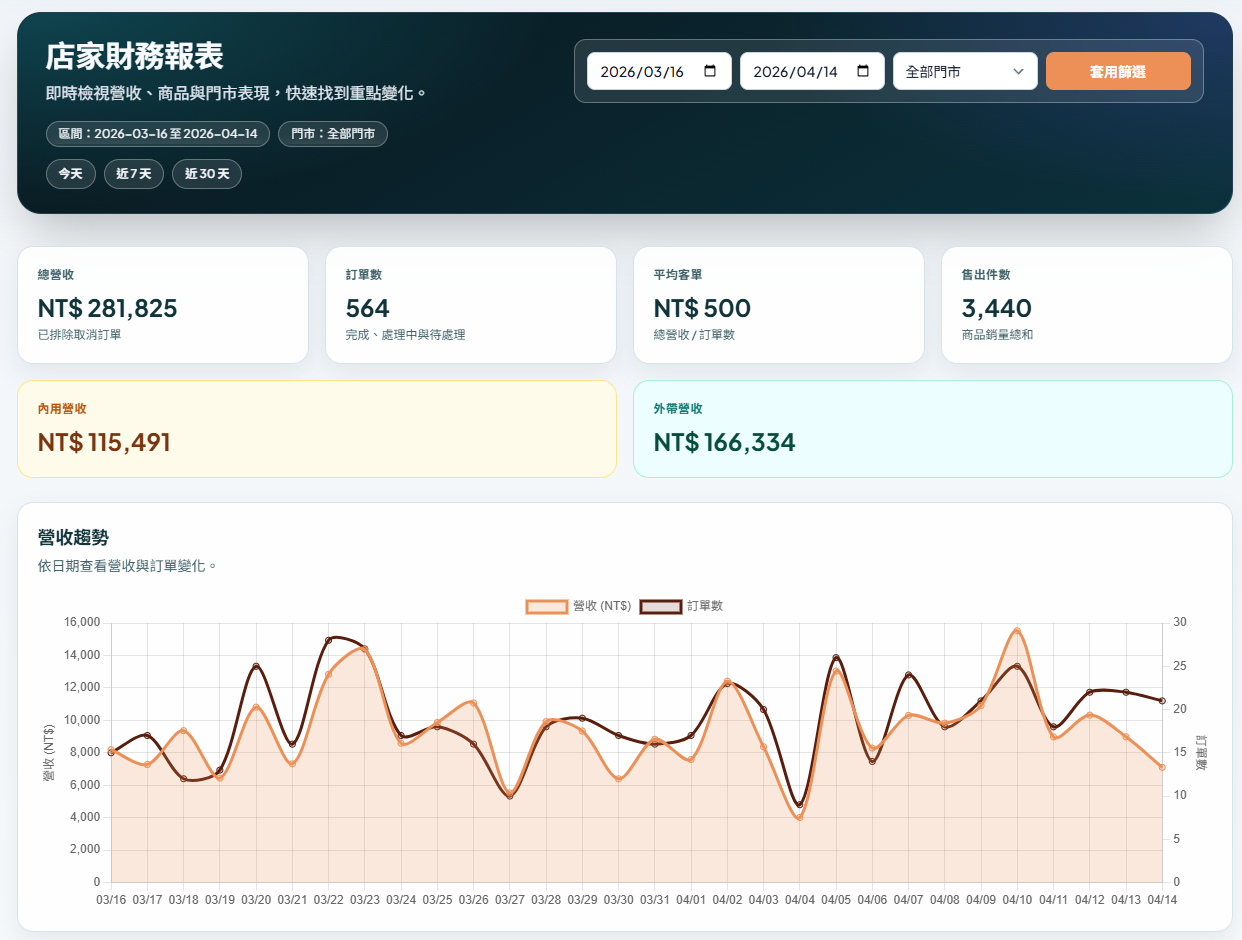Screen dimensions: 1242x940
Task: Click the 門市：全部門市 chip
Action: point(332,134)
